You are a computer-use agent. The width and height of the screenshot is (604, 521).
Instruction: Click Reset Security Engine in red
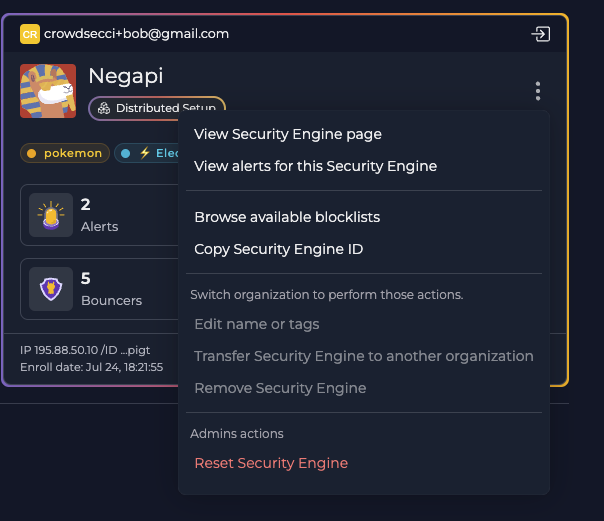pyautogui.click(x=271, y=463)
